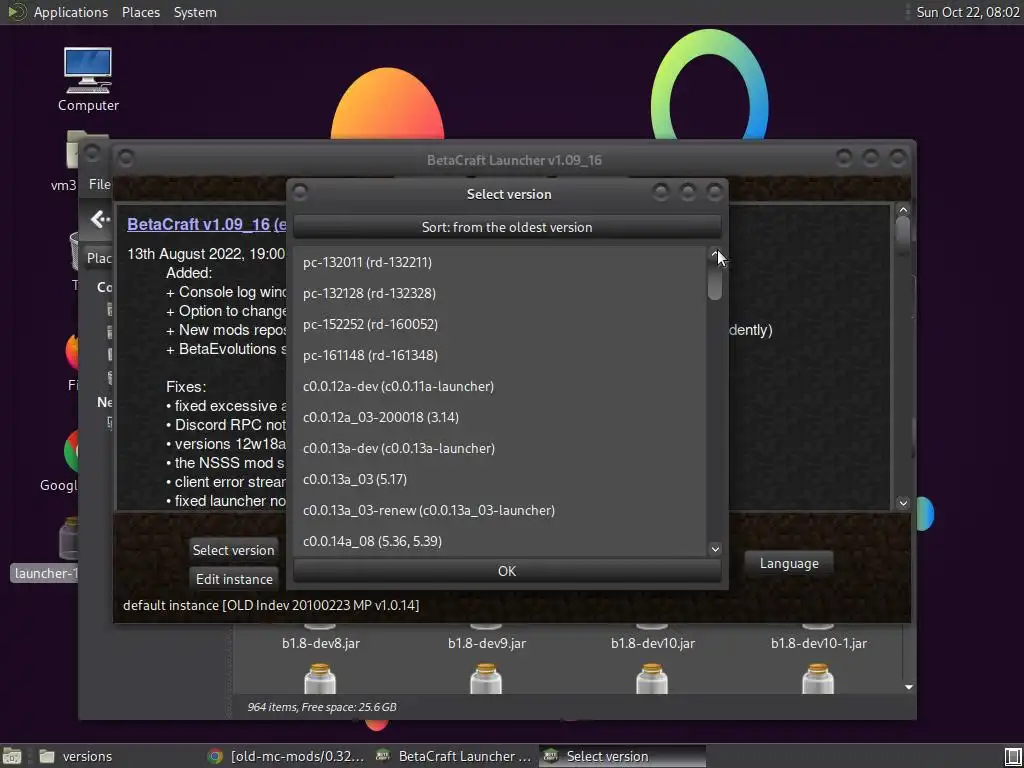This screenshot has width=1024, height=768.
Task: Select version c0.0.12a_03-200018 (3.14)
Action: 500,417
